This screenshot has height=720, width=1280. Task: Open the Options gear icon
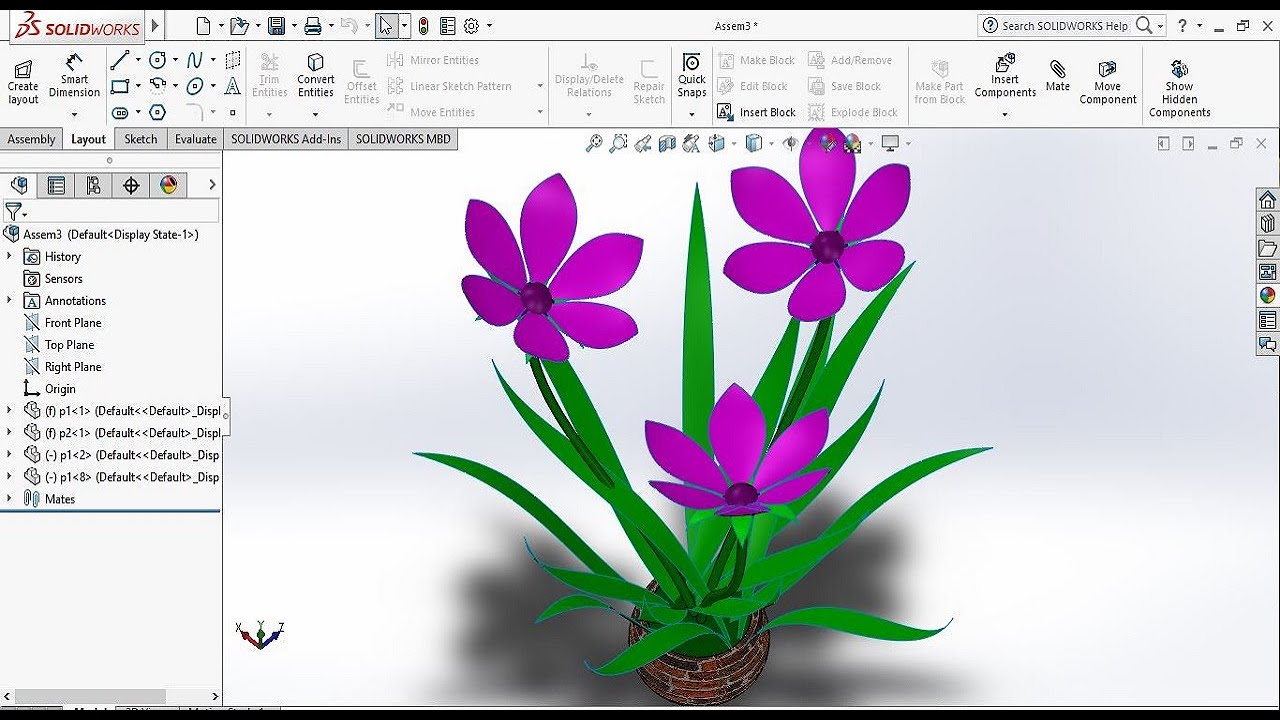pos(472,26)
